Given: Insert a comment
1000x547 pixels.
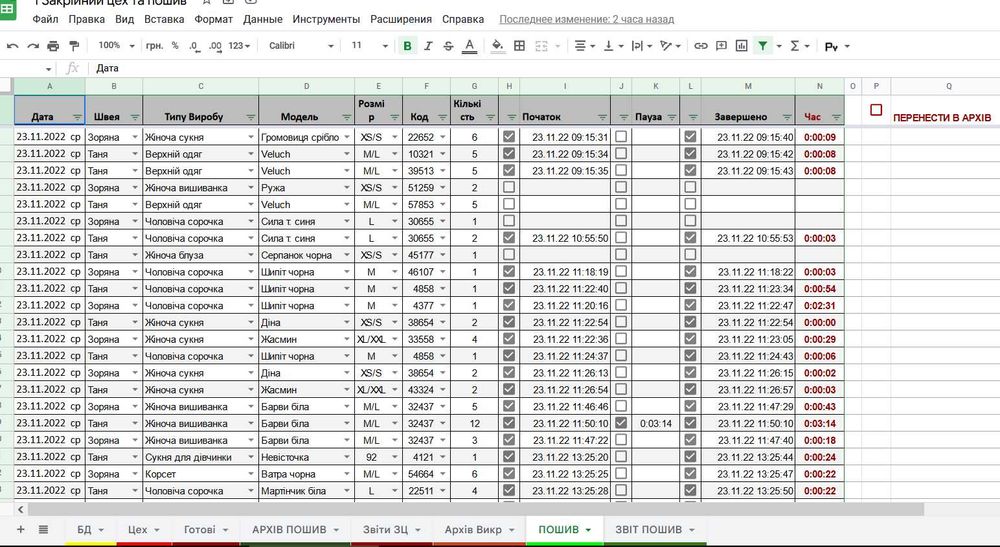Looking at the screenshot, I should tap(721, 46).
